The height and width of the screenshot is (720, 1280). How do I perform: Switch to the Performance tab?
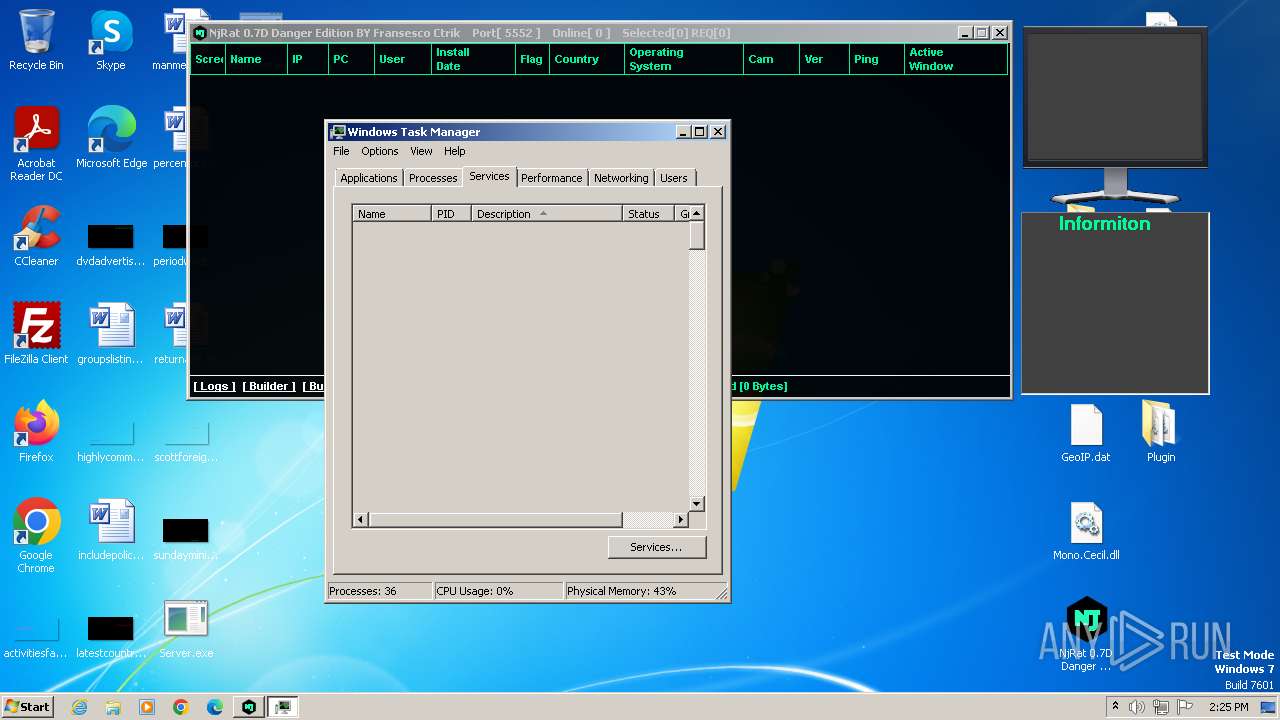click(552, 178)
